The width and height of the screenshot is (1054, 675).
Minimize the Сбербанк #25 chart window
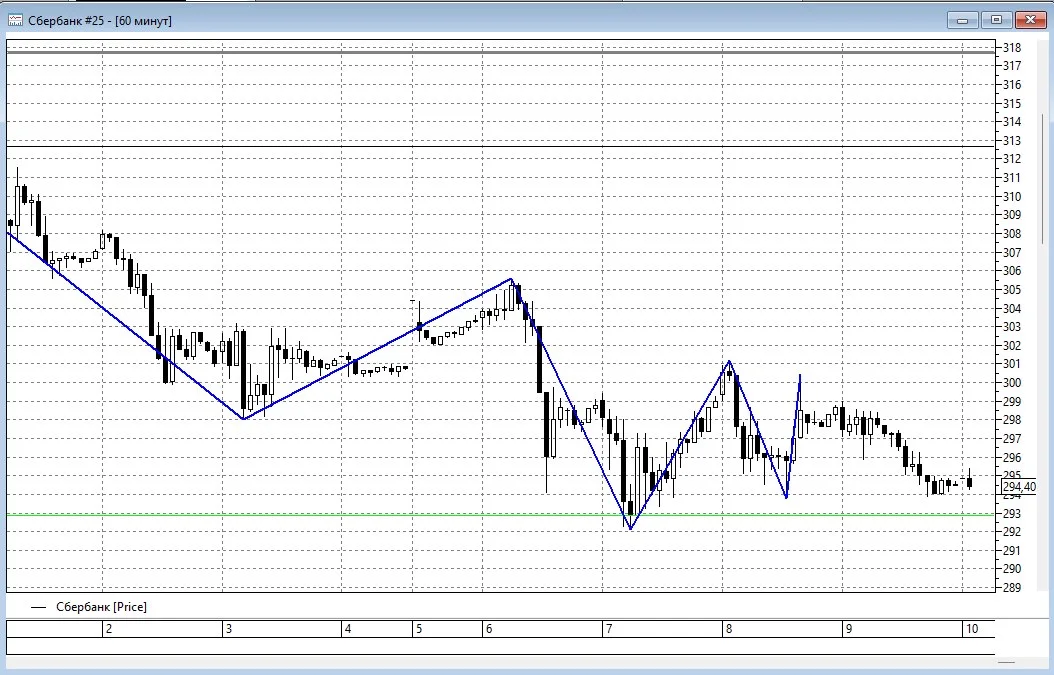coord(963,20)
